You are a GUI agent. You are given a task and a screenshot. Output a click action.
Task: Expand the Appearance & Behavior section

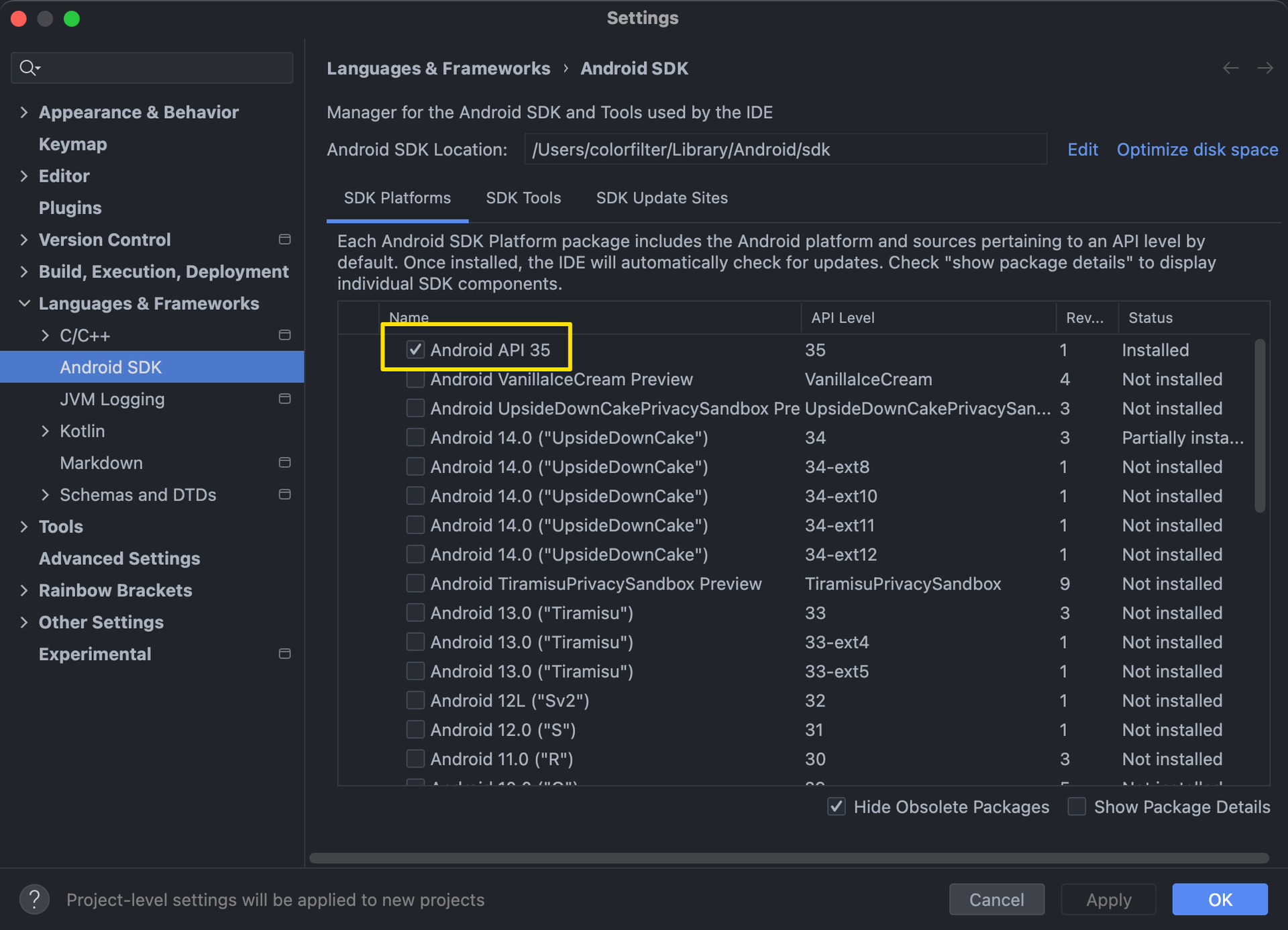[24, 112]
